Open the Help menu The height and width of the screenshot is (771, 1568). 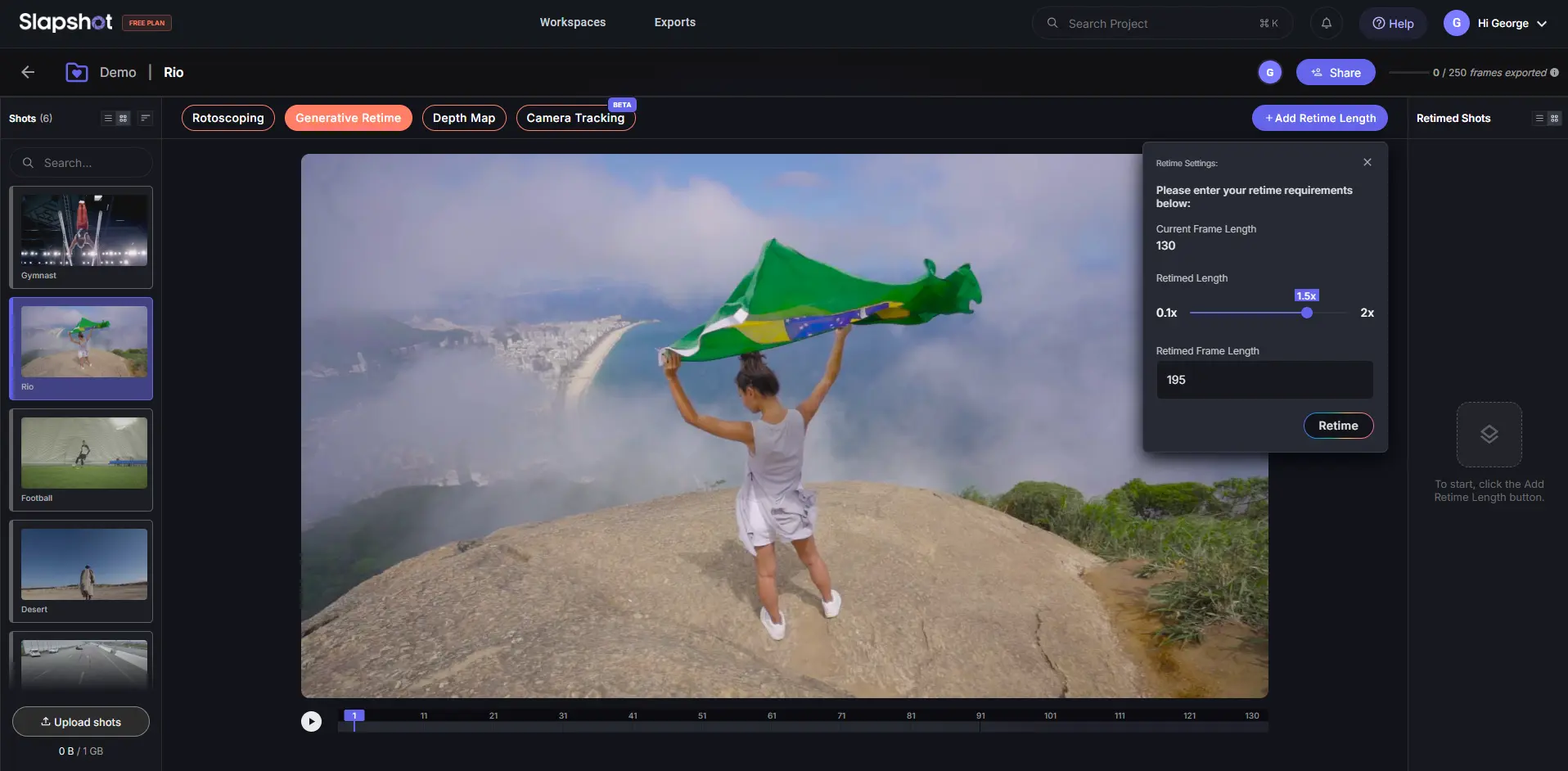[1393, 23]
